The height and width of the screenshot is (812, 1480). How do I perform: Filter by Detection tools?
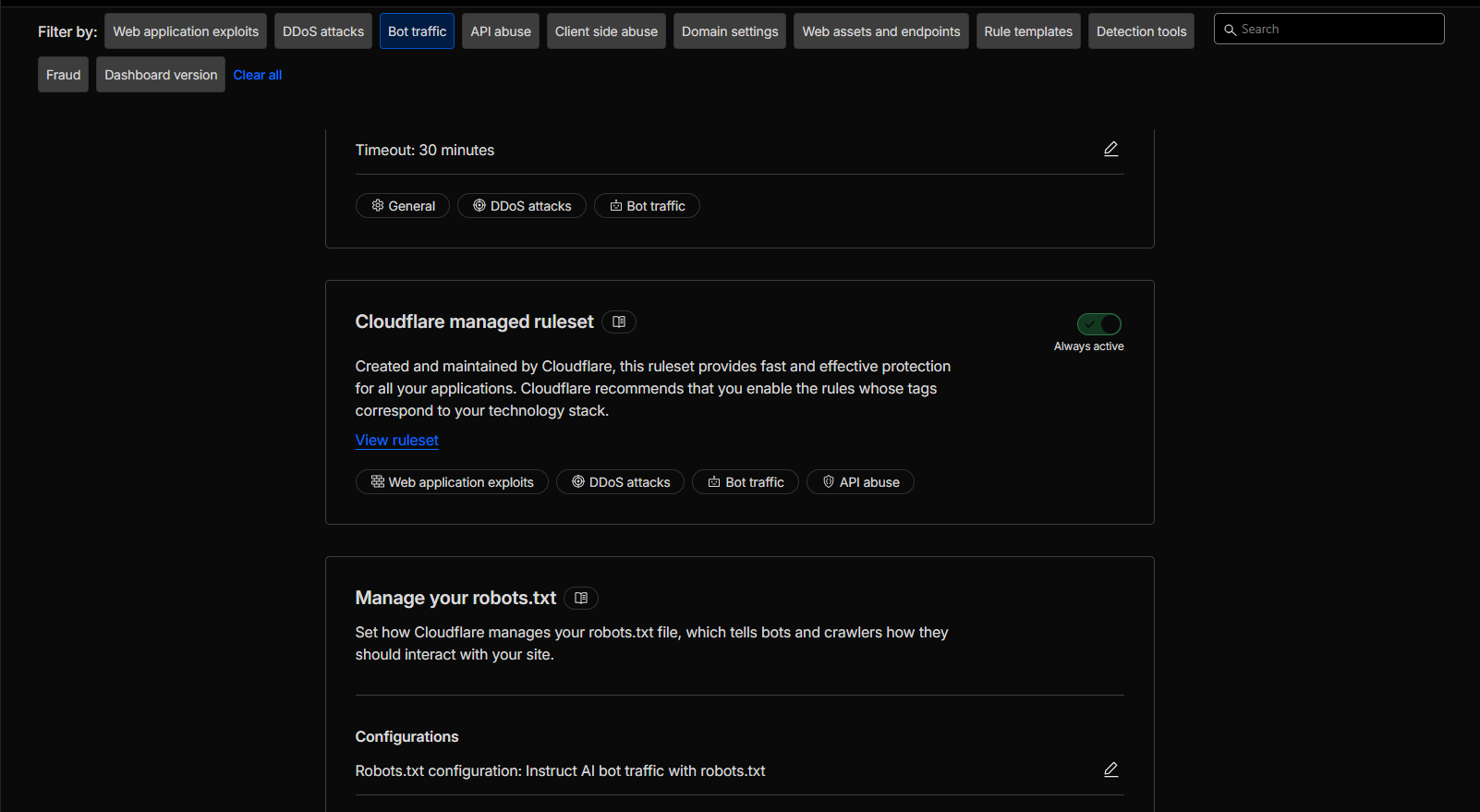pos(1141,31)
